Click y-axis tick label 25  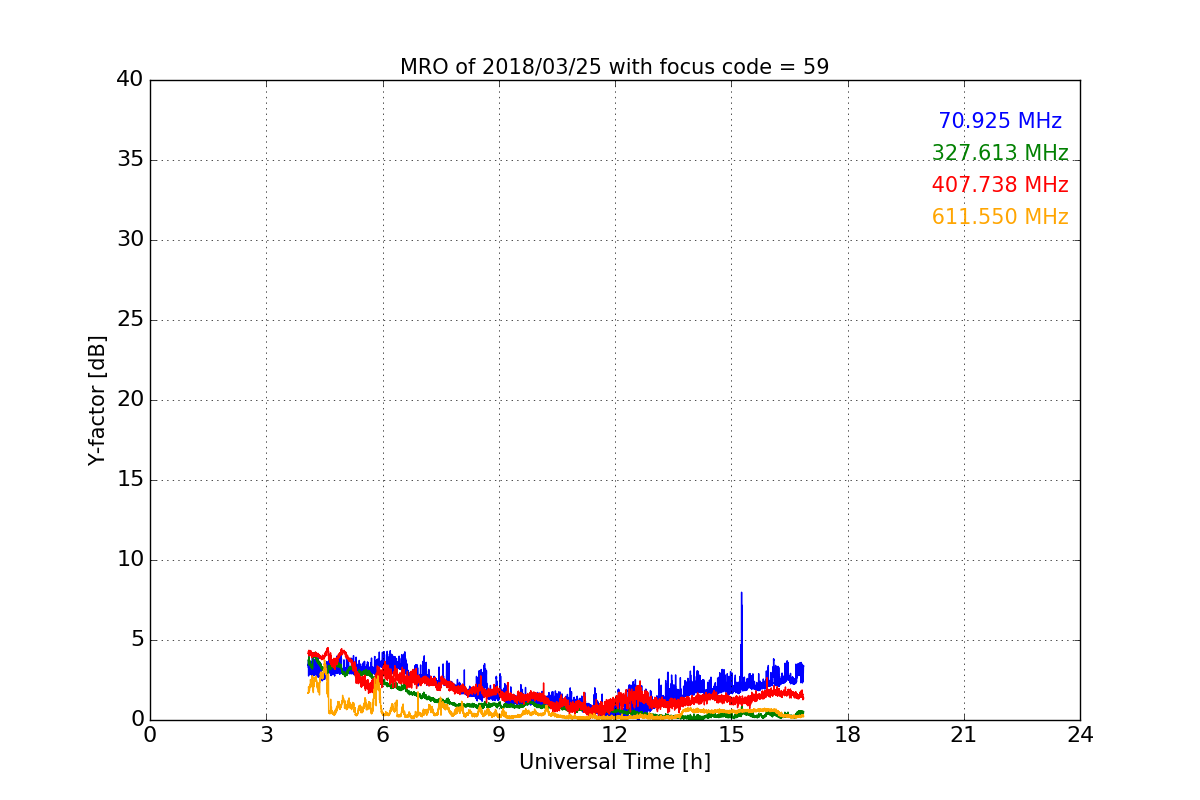pos(130,319)
